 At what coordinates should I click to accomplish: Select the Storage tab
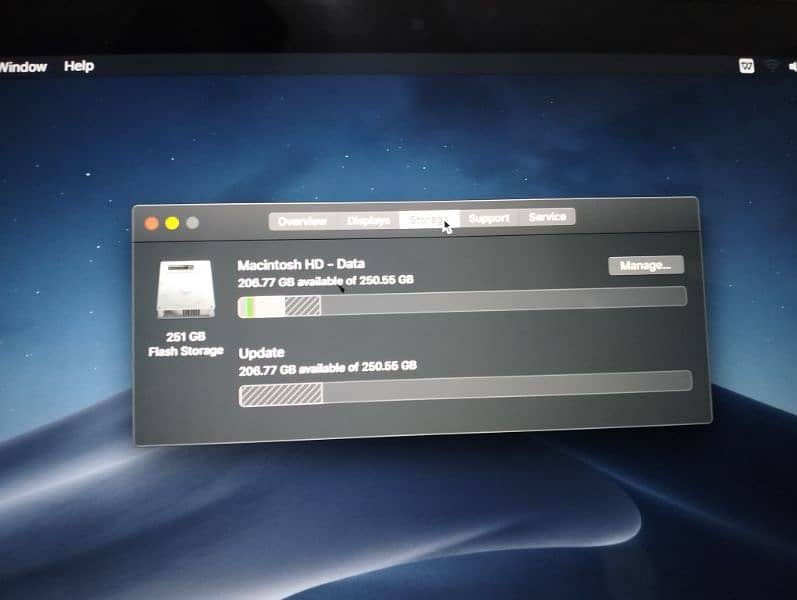coord(430,219)
